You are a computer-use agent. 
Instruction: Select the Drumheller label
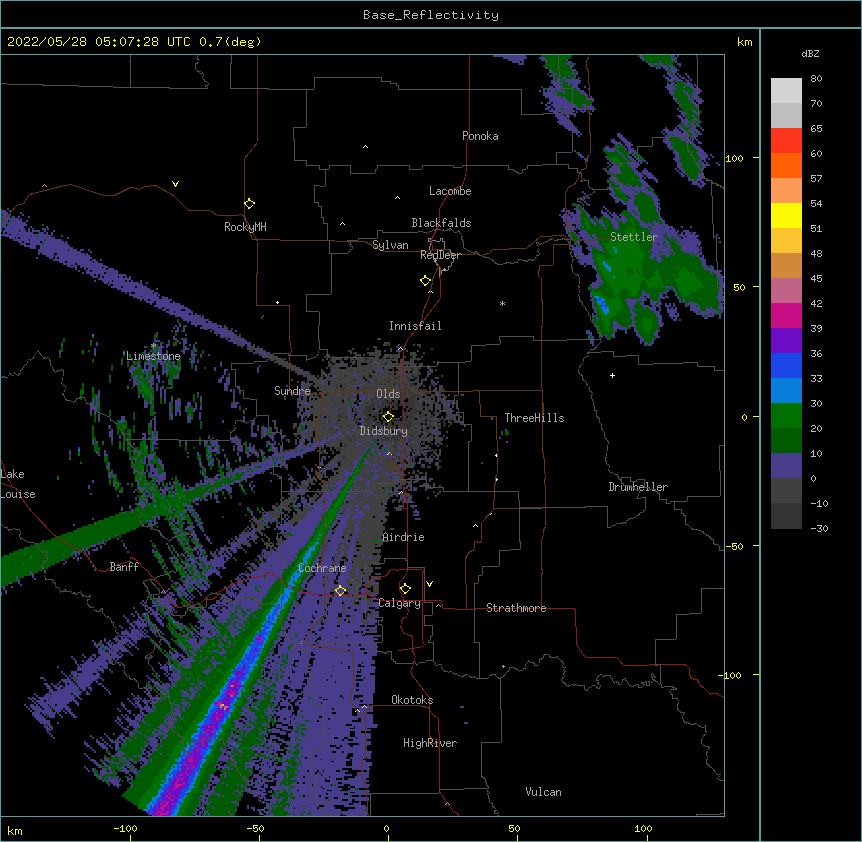click(638, 487)
